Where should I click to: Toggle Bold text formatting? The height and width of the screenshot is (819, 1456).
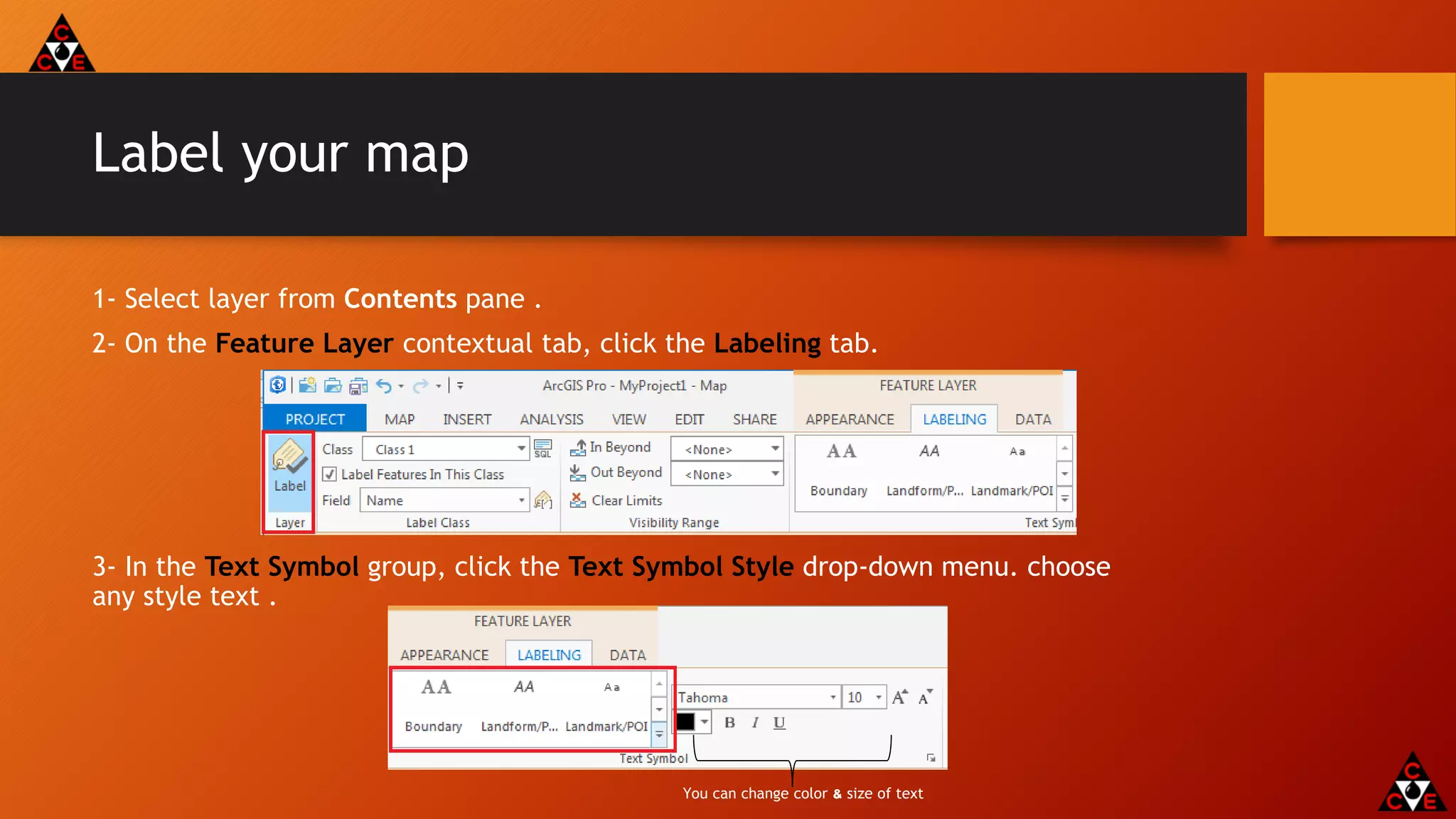coord(729,722)
